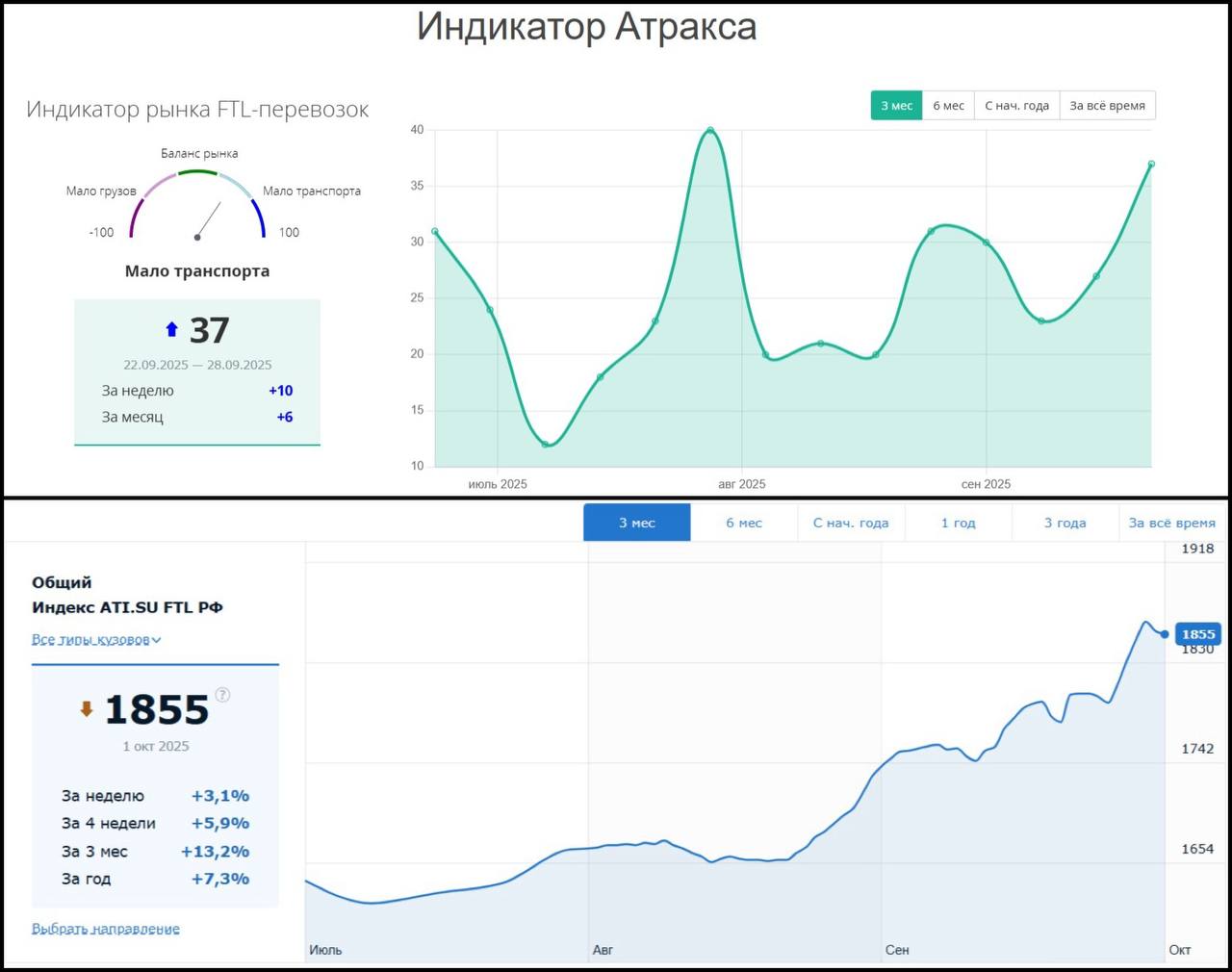The width and height of the screenshot is (1232, 972).
Task: Select the 3 мес range in Atrax chart
Action: [896, 106]
